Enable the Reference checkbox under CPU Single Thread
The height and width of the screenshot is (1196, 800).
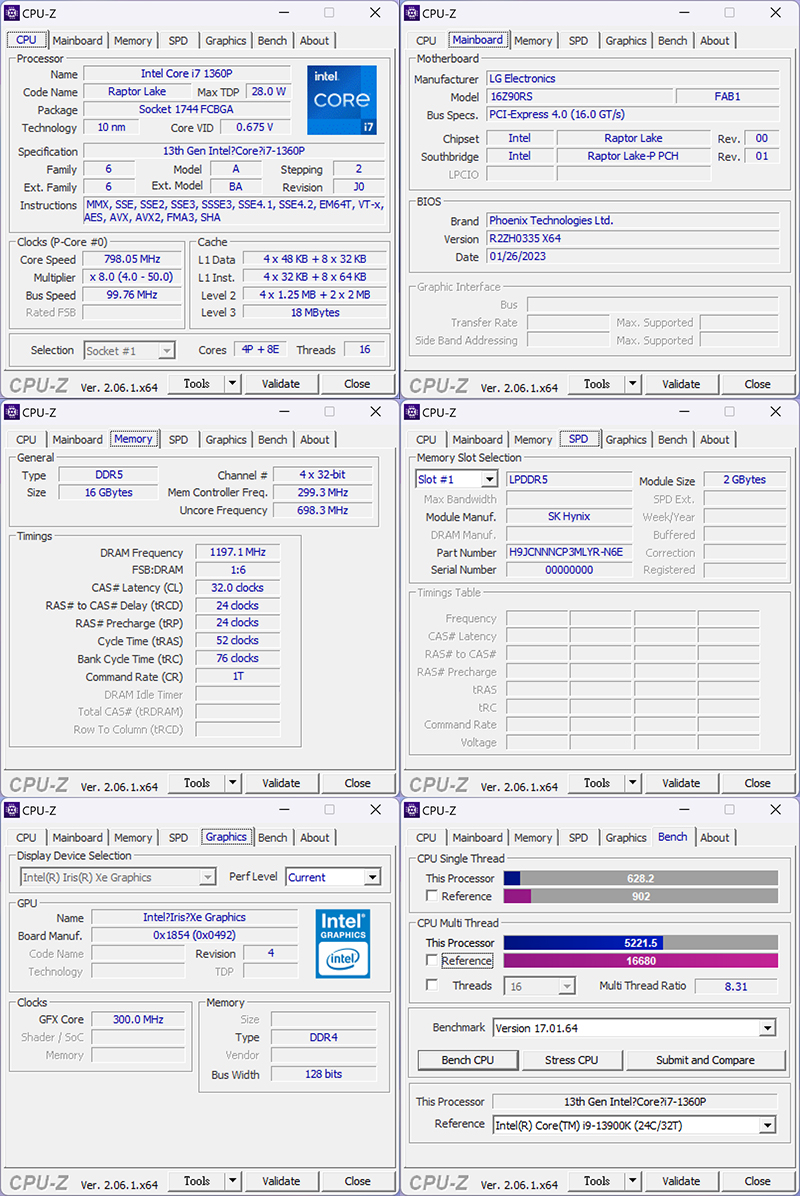pos(432,895)
